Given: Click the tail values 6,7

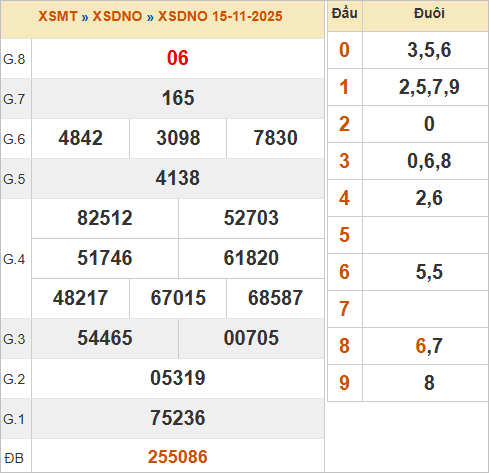Looking at the screenshot, I should [429, 346].
